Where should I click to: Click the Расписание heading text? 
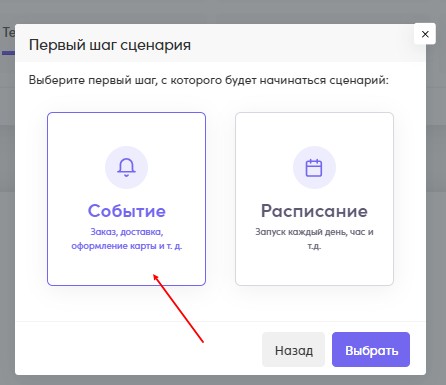(314, 211)
